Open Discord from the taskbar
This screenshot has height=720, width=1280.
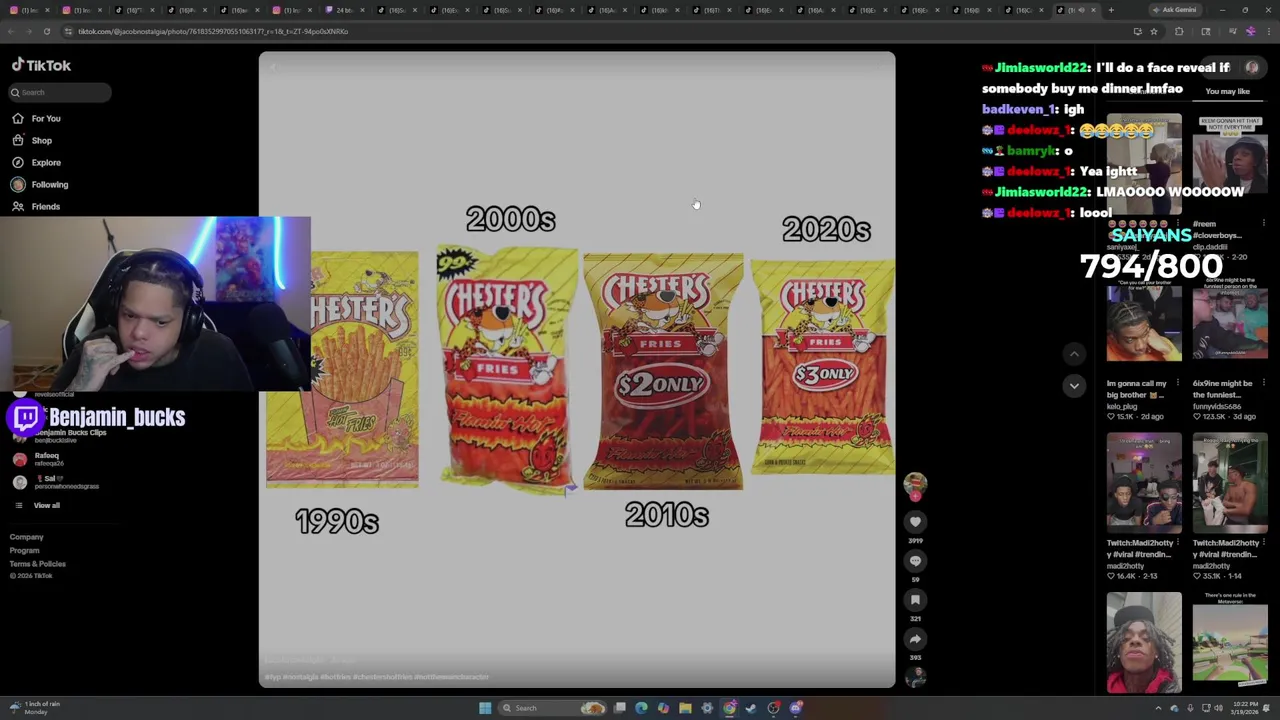click(796, 708)
